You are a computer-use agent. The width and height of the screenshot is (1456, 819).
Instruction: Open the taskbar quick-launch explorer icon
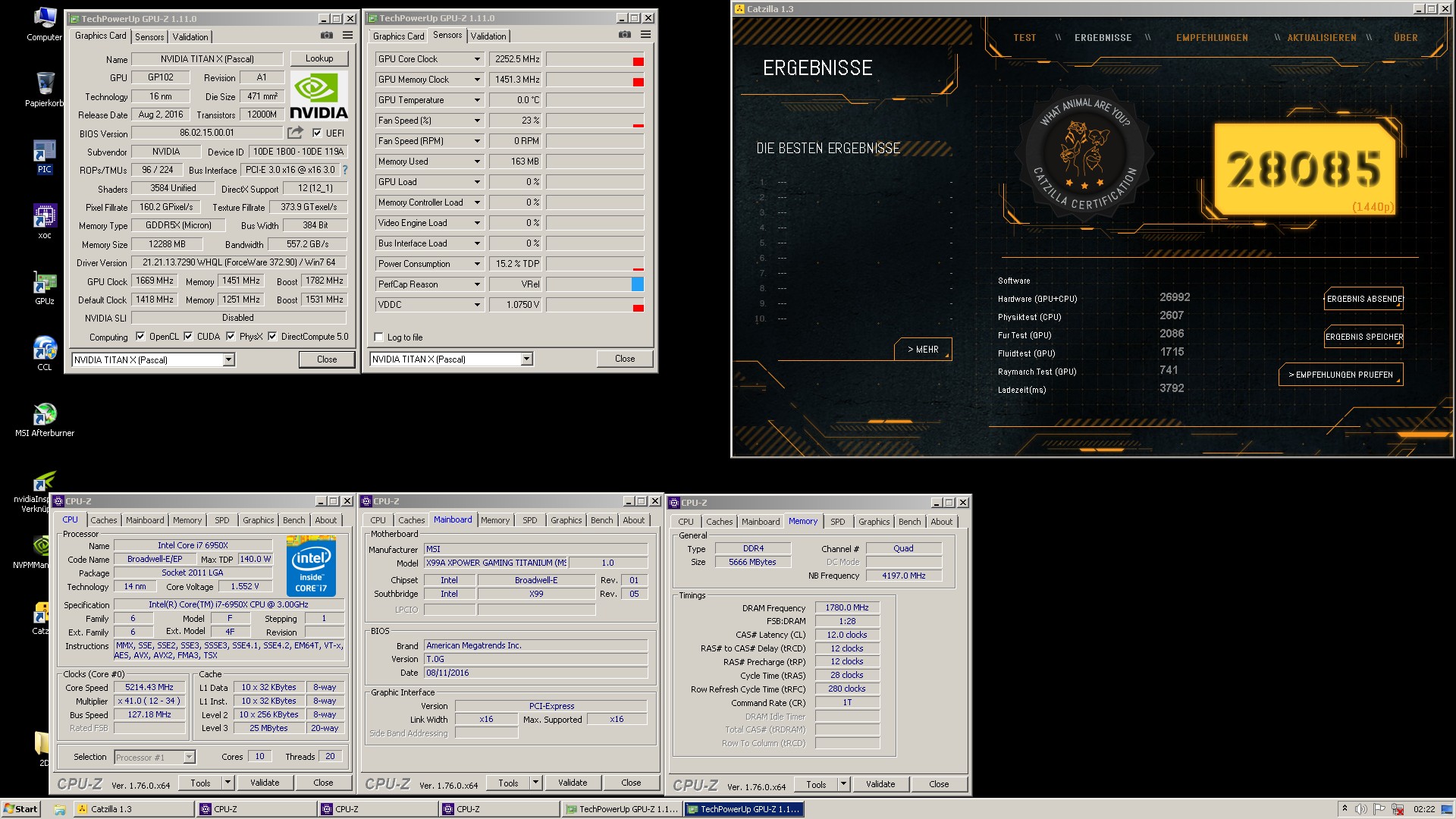coord(59,809)
